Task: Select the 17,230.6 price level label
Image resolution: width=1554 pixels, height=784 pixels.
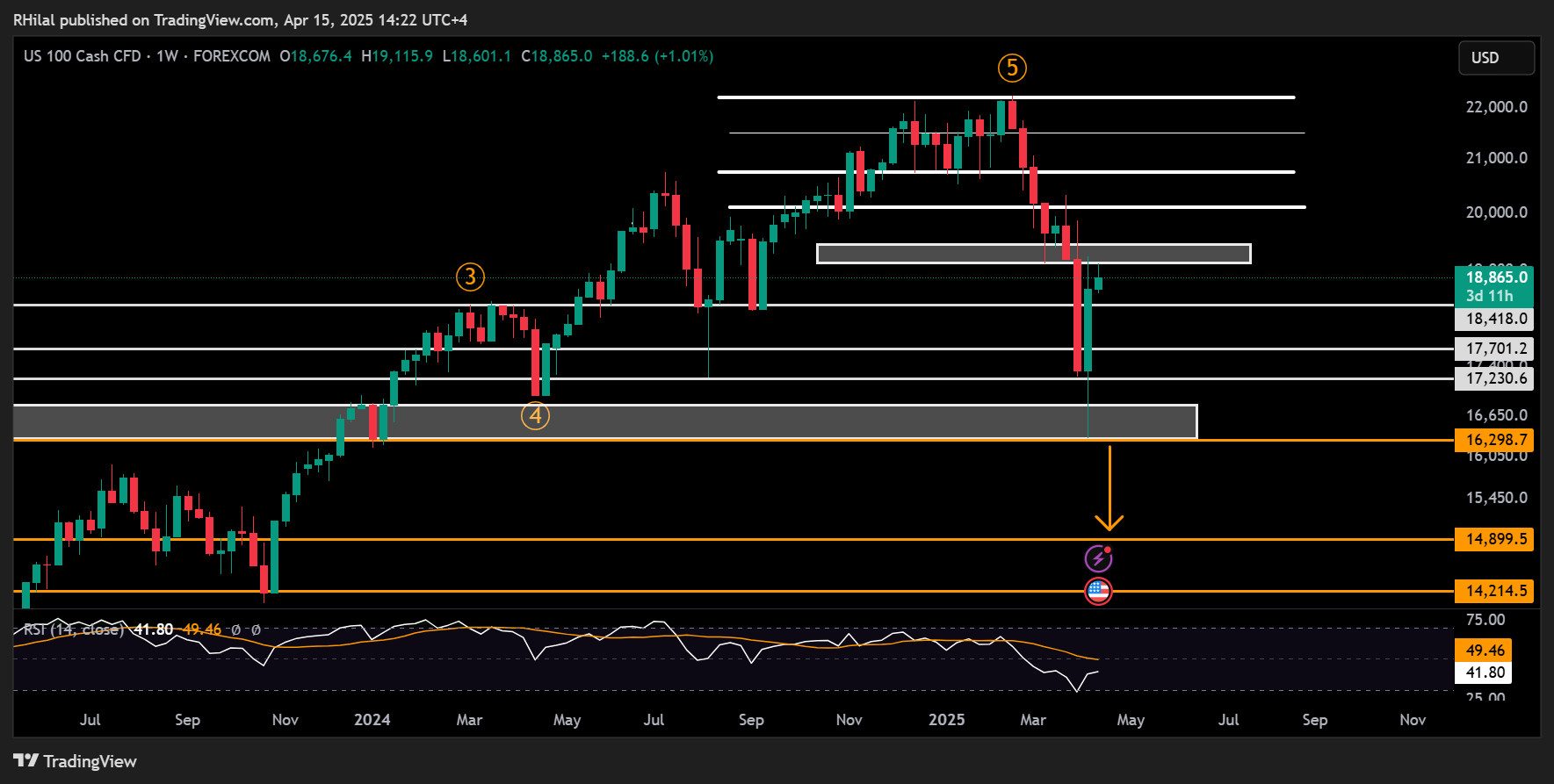Action: [x=1494, y=378]
